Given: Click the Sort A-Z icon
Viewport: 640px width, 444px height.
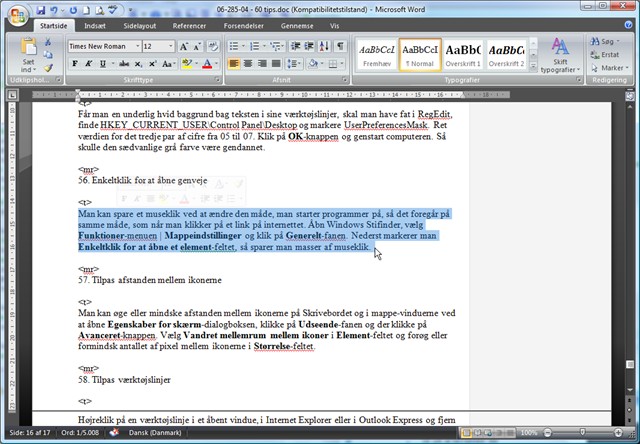Looking at the screenshot, I should coord(323,46).
